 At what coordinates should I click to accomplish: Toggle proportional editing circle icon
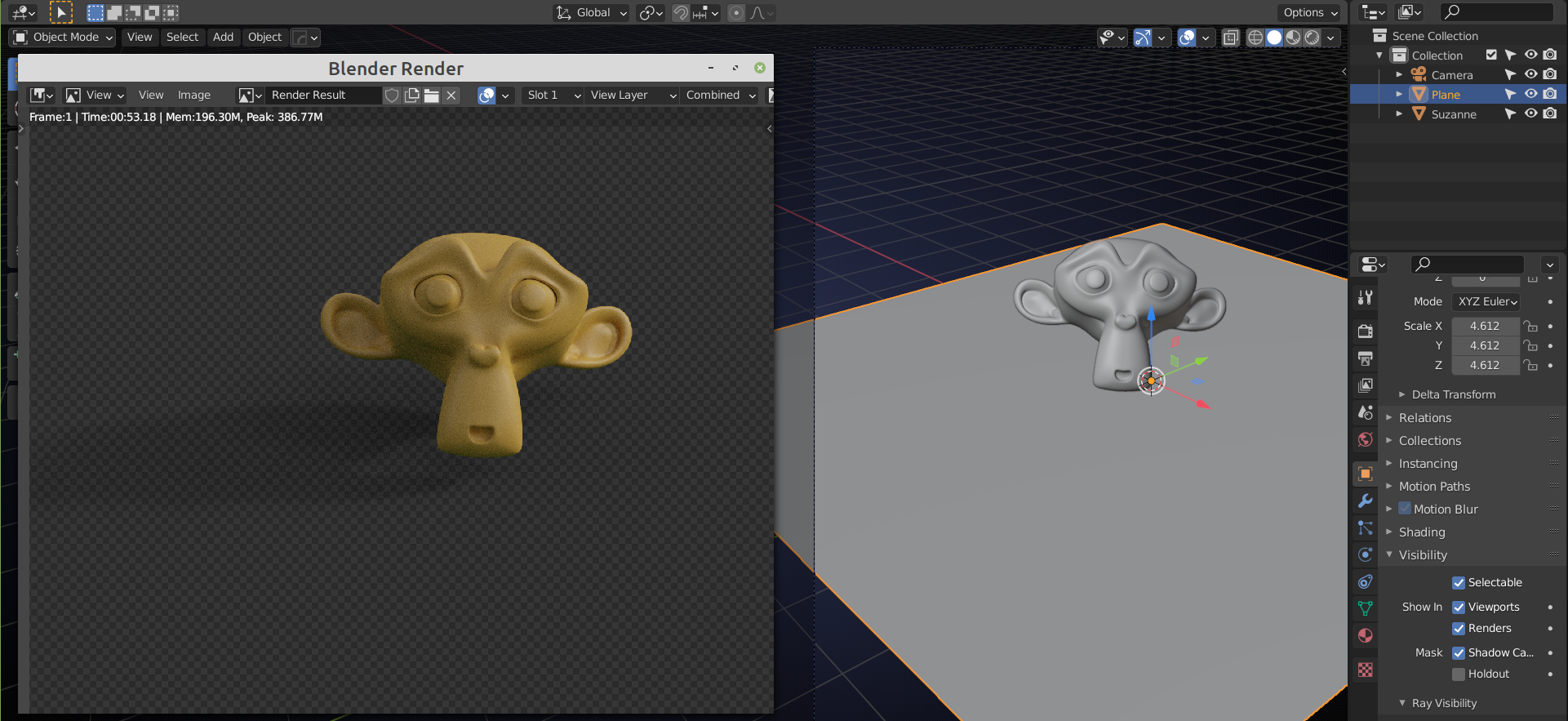[736, 13]
